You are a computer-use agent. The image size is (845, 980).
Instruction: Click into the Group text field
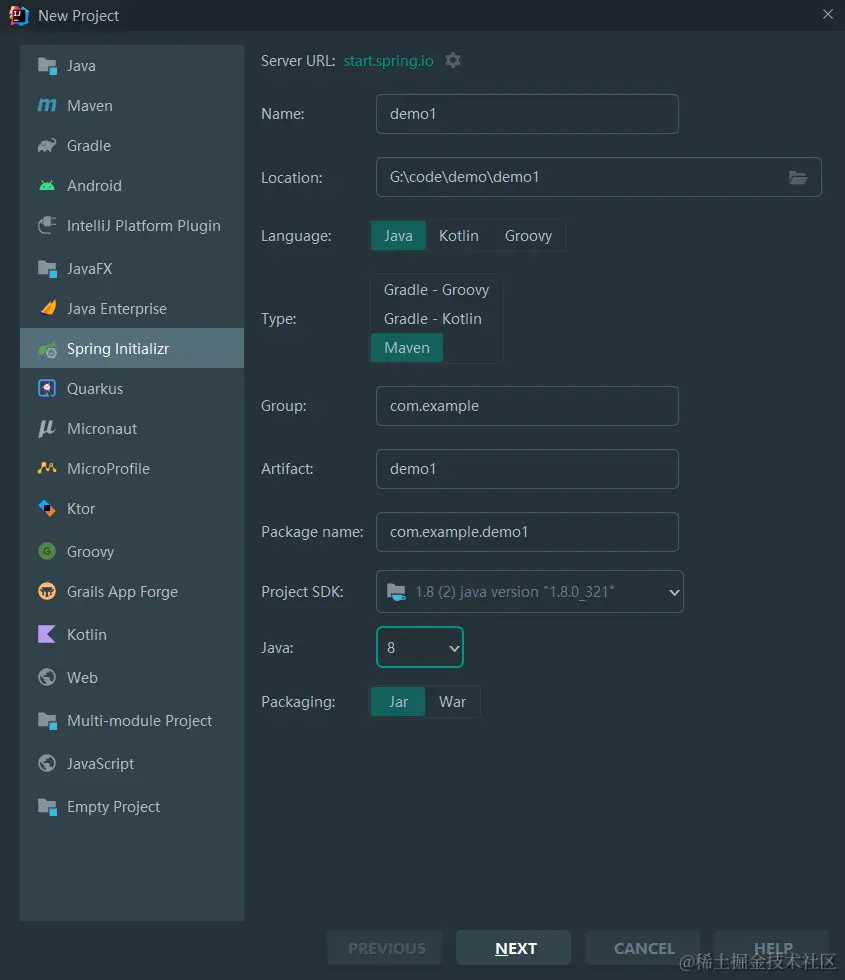pos(527,406)
